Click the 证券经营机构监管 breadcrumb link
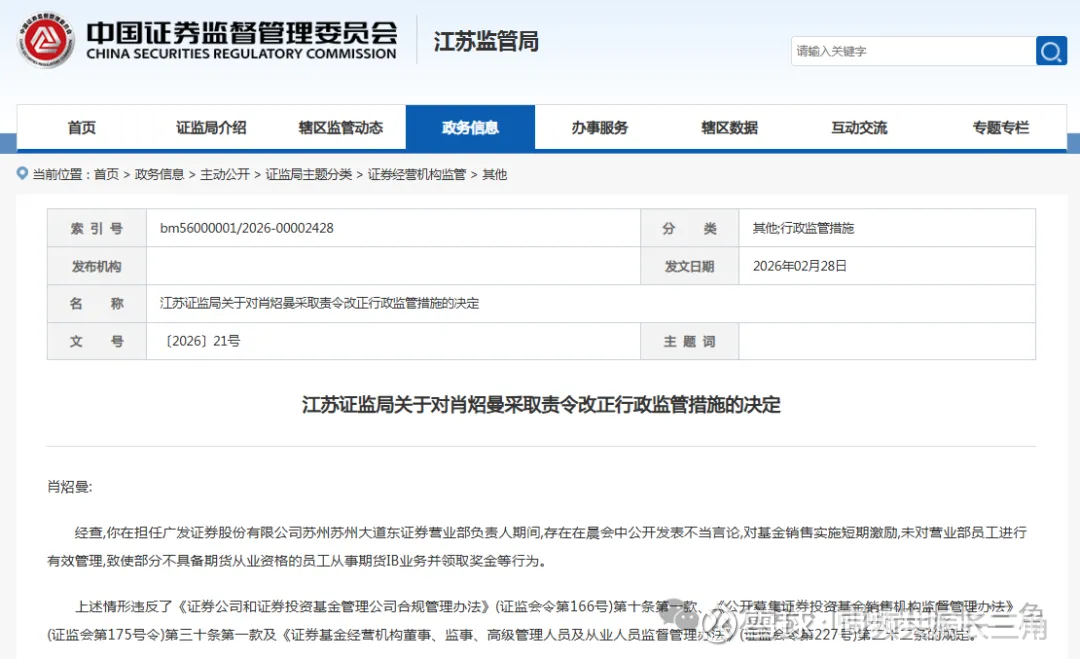Image resolution: width=1080 pixels, height=659 pixels. point(417,174)
